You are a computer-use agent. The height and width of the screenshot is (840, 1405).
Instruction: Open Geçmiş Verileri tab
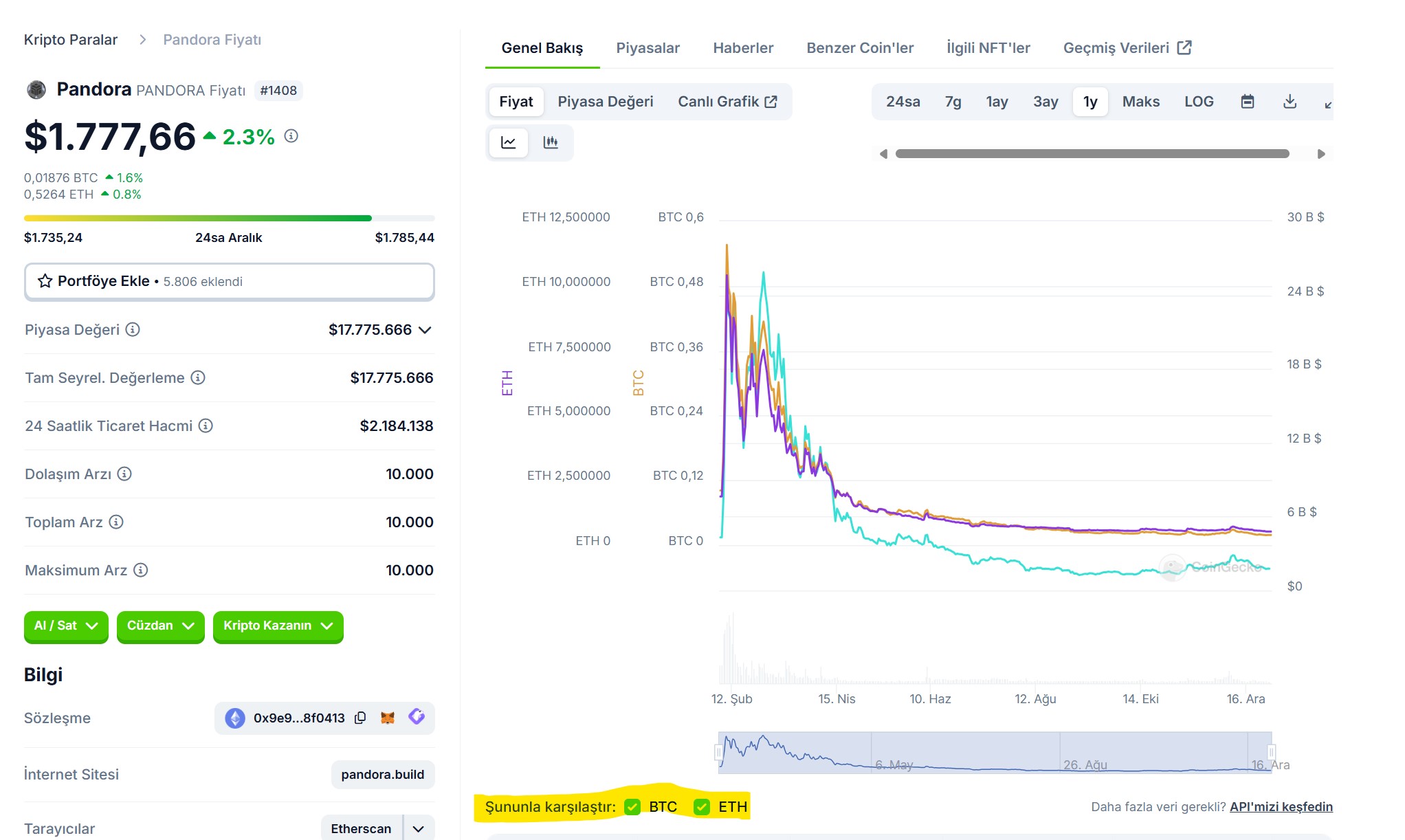point(1127,48)
